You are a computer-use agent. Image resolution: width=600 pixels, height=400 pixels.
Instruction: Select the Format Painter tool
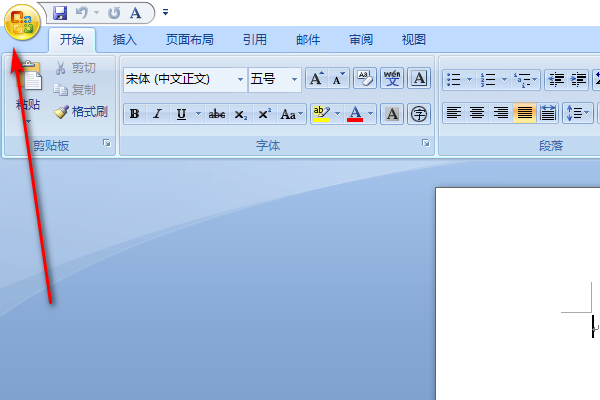(82, 111)
